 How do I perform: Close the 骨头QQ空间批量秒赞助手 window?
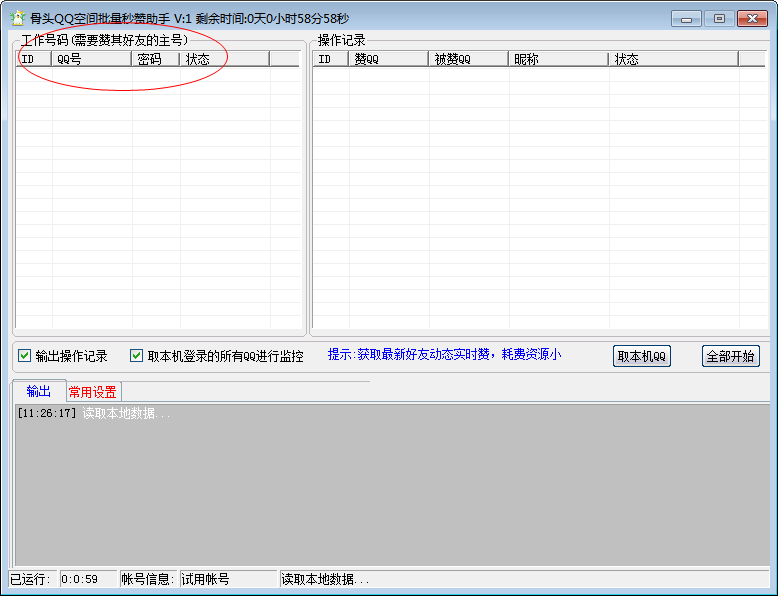click(x=752, y=19)
